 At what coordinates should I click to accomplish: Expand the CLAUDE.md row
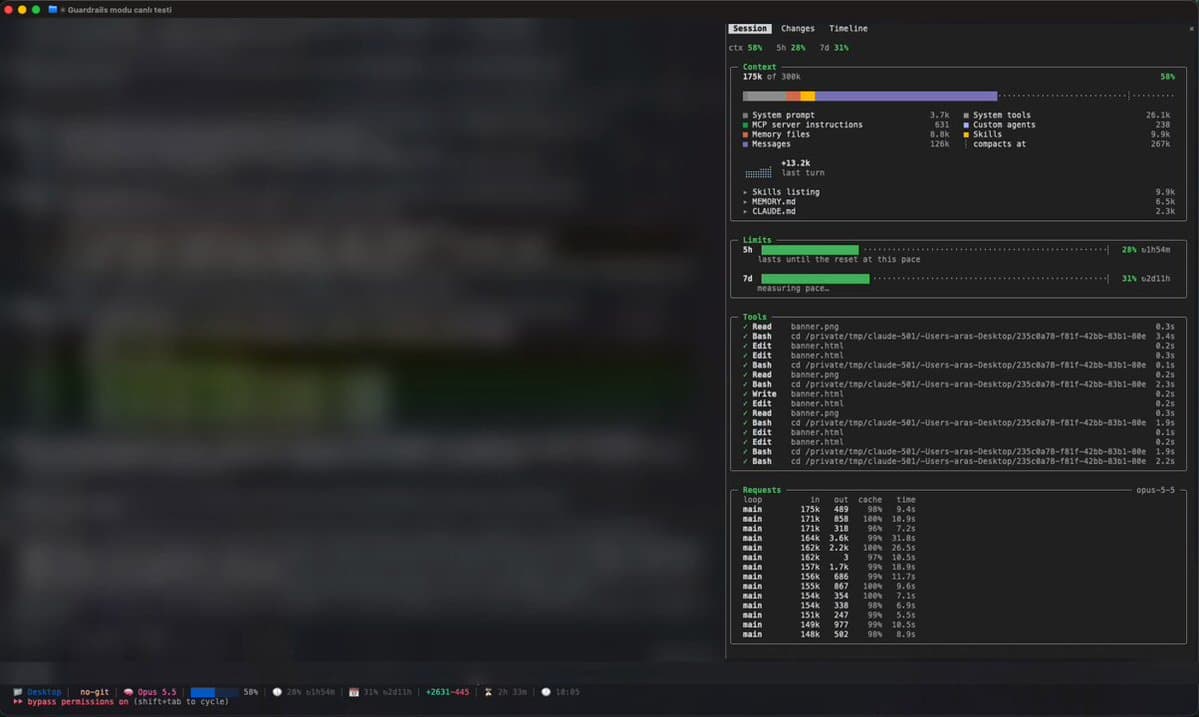958,211
